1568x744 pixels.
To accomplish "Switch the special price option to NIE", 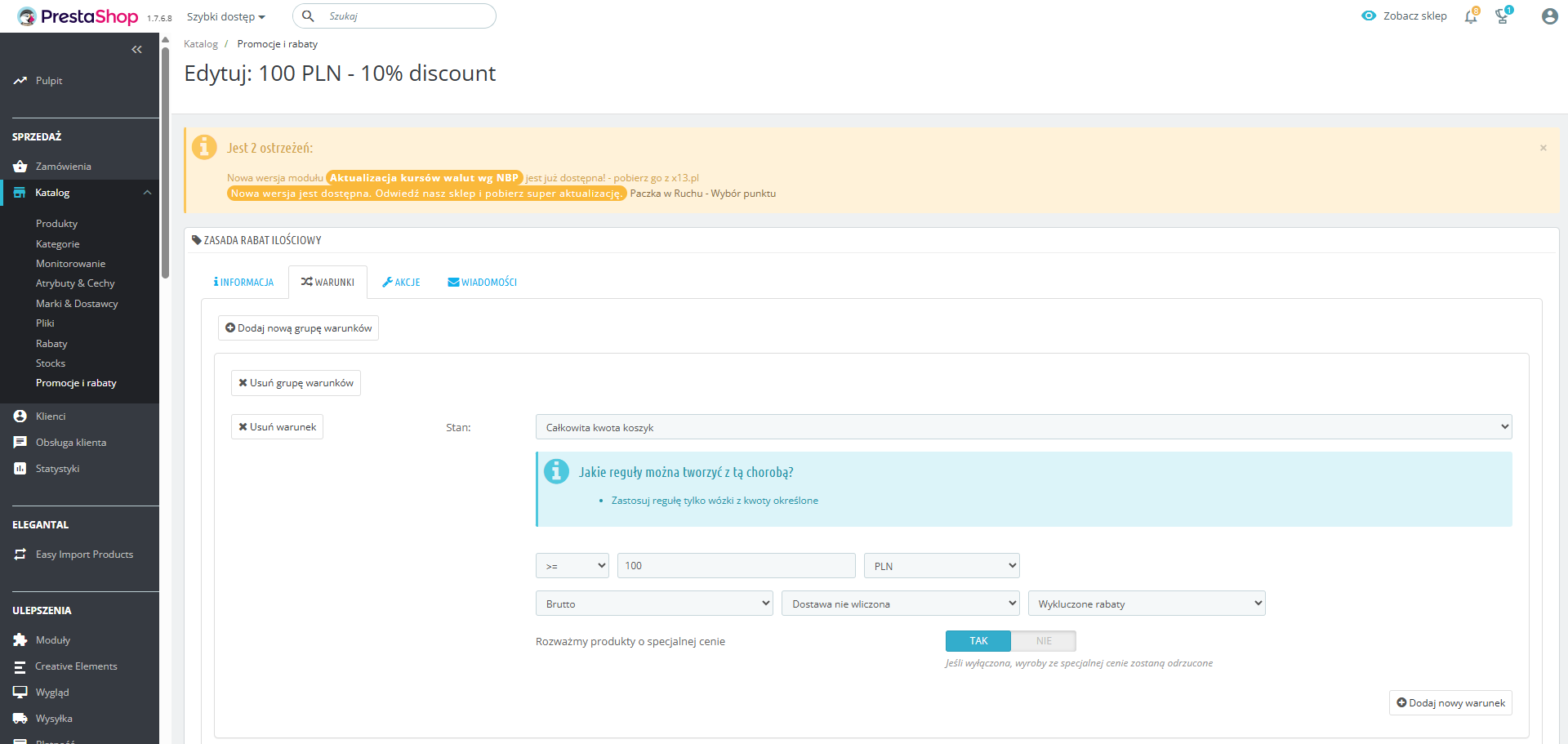I will [x=1044, y=641].
